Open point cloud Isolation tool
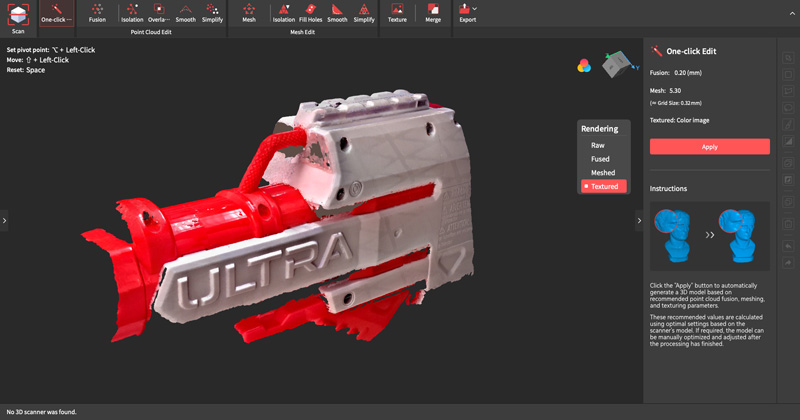The height and width of the screenshot is (420, 800). [132, 14]
